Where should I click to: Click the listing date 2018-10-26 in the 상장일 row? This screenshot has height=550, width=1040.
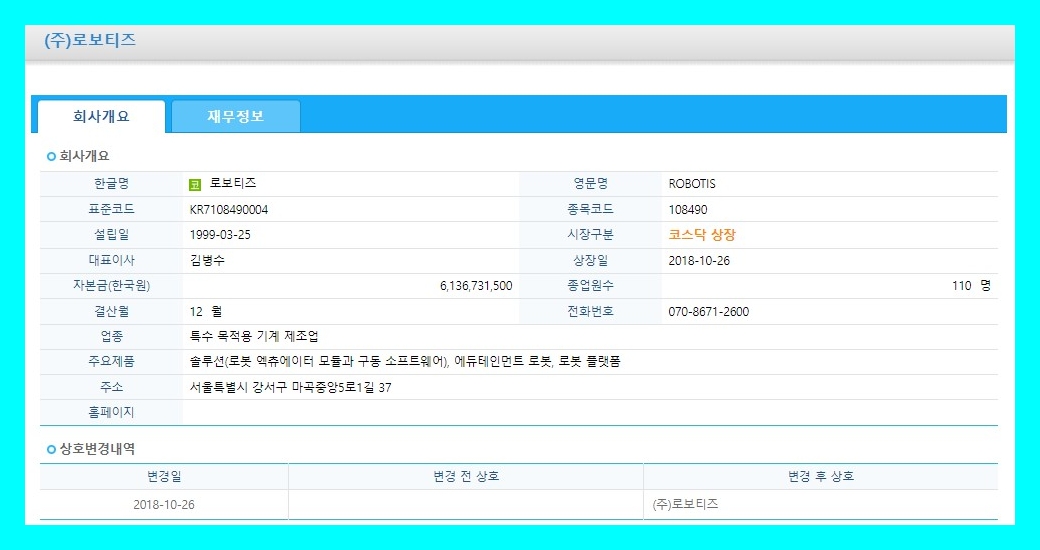pyautogui.click(x=699, y=261)
